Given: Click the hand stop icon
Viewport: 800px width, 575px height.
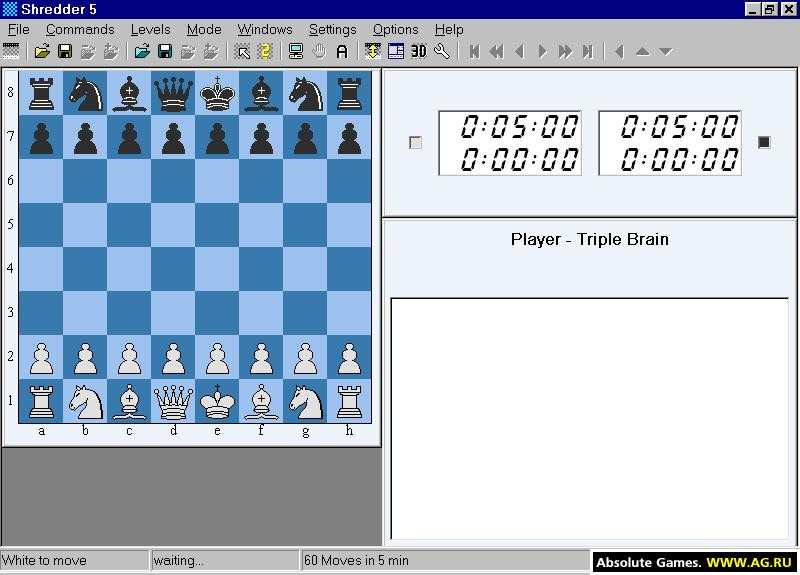Looking at the screenshot, I should point(319,52).
